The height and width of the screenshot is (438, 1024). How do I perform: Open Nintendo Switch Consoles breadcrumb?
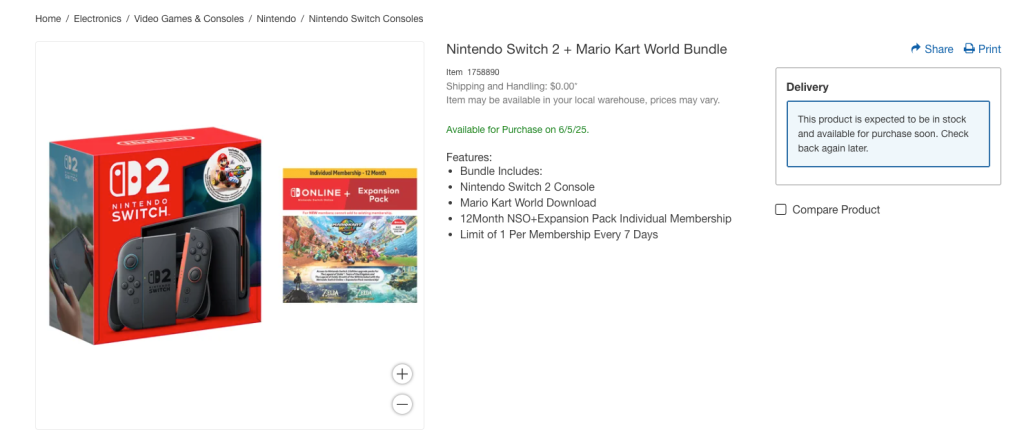[x=366, y=19]
